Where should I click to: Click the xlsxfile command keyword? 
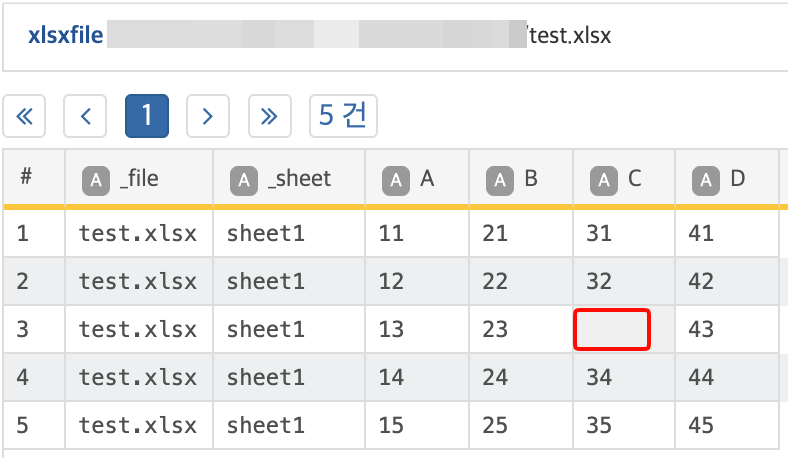tap(65, 36)
